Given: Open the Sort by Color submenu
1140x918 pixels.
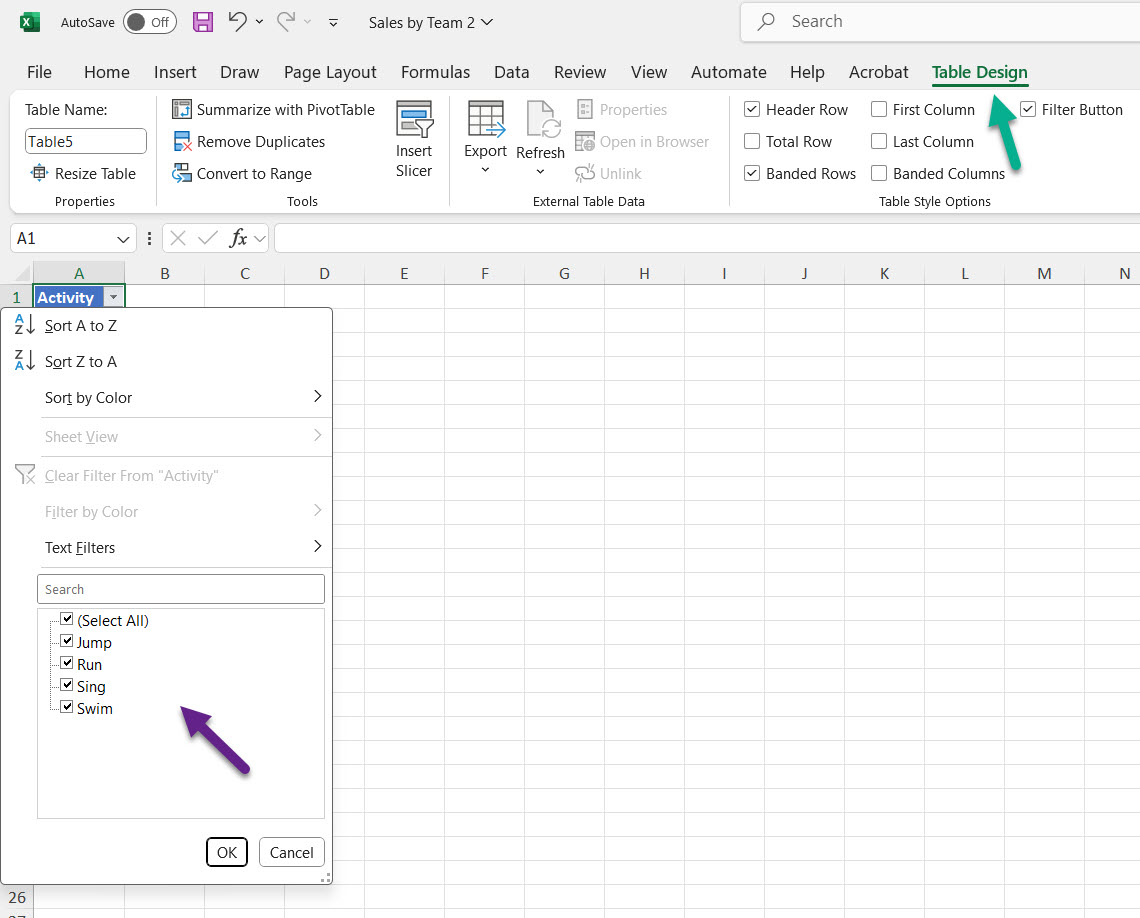Looking at the screenshot, I should 88,397.
